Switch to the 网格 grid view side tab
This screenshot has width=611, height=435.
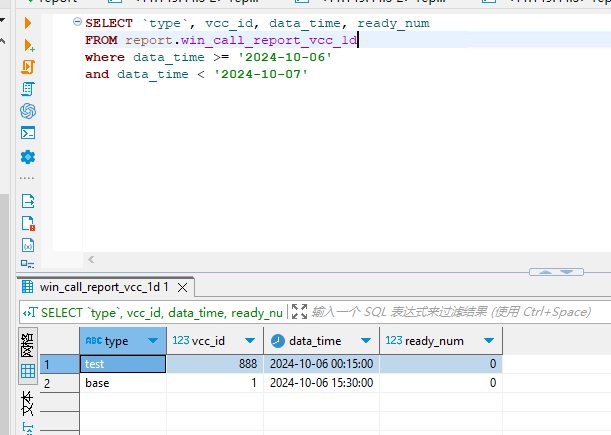28,355
